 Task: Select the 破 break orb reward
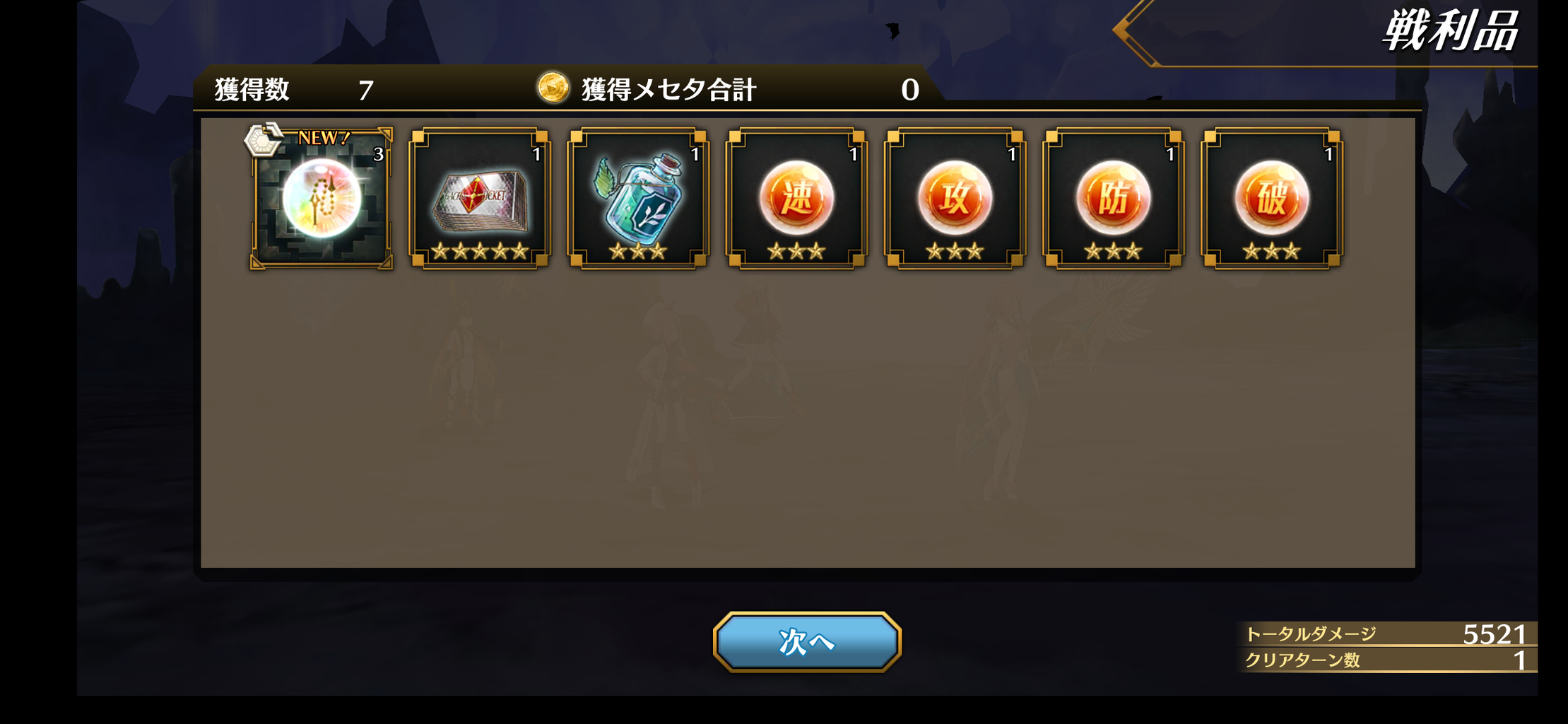[x=1271, y=198]
